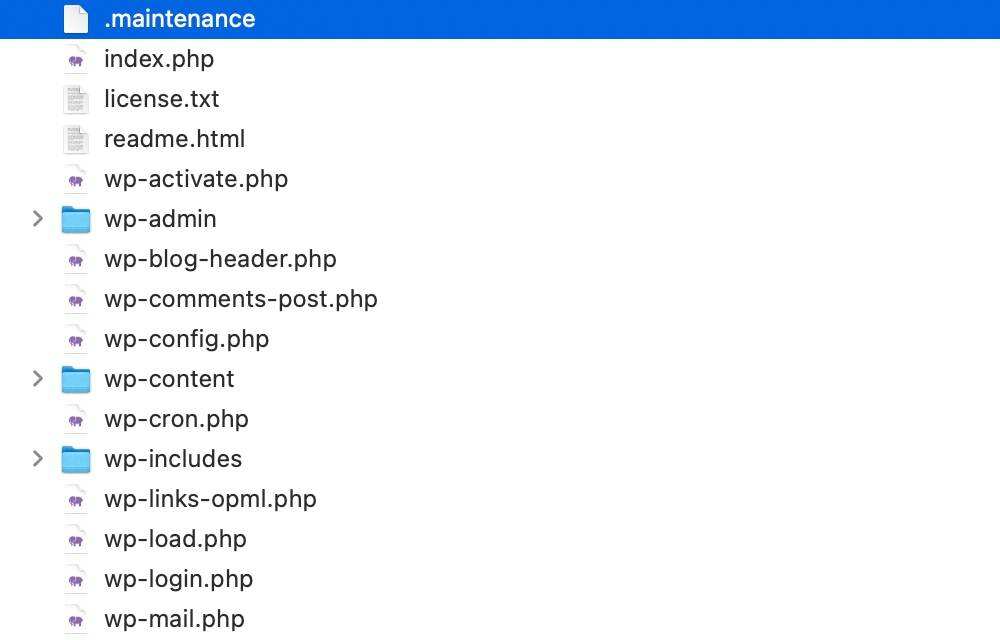Image resolution: width=1000 pixels, height=640 pixels.
Task: Expand the wp-content folder disclosure arrow
Action: coord(38,379)
